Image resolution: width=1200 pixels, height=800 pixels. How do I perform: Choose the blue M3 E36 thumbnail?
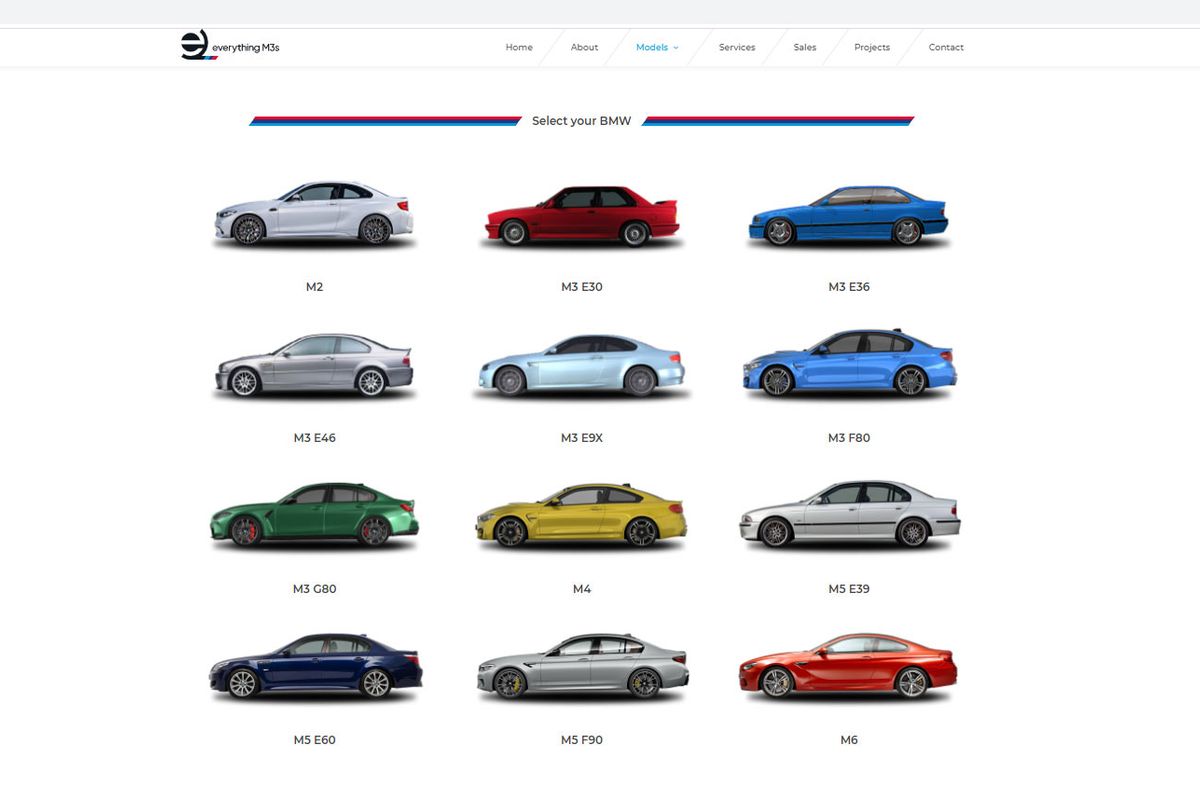849,214
